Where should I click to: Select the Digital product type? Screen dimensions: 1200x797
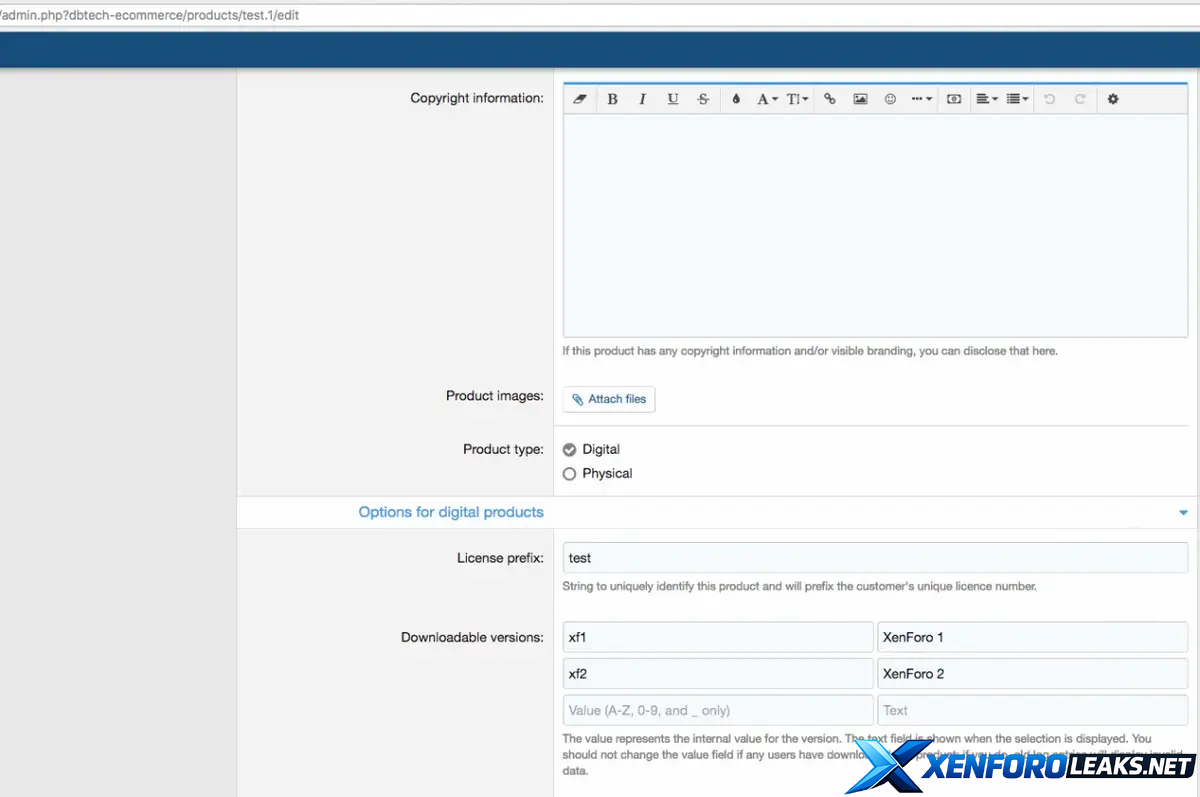click(570, 450)
